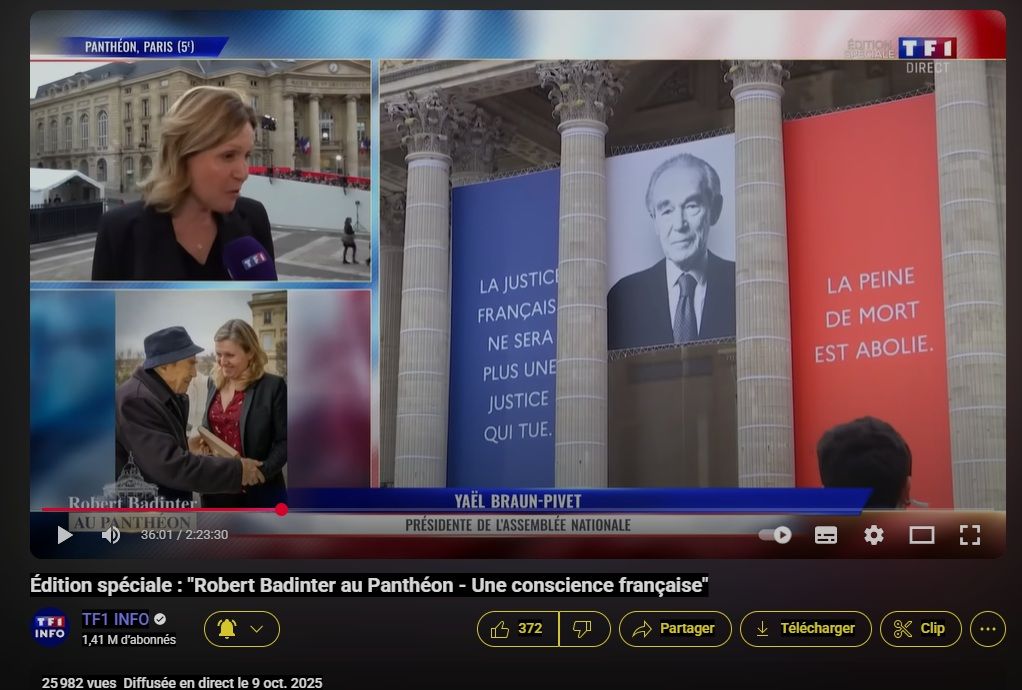The height and width of the screenshot is (690, 1022).
Task: Click the Partager share button
Action: 675,629
